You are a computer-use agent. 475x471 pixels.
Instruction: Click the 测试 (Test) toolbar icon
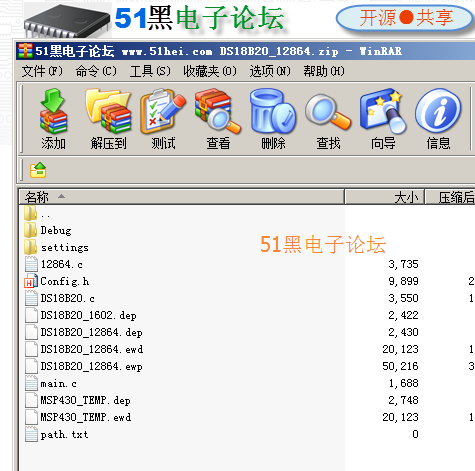coord(163,111)
